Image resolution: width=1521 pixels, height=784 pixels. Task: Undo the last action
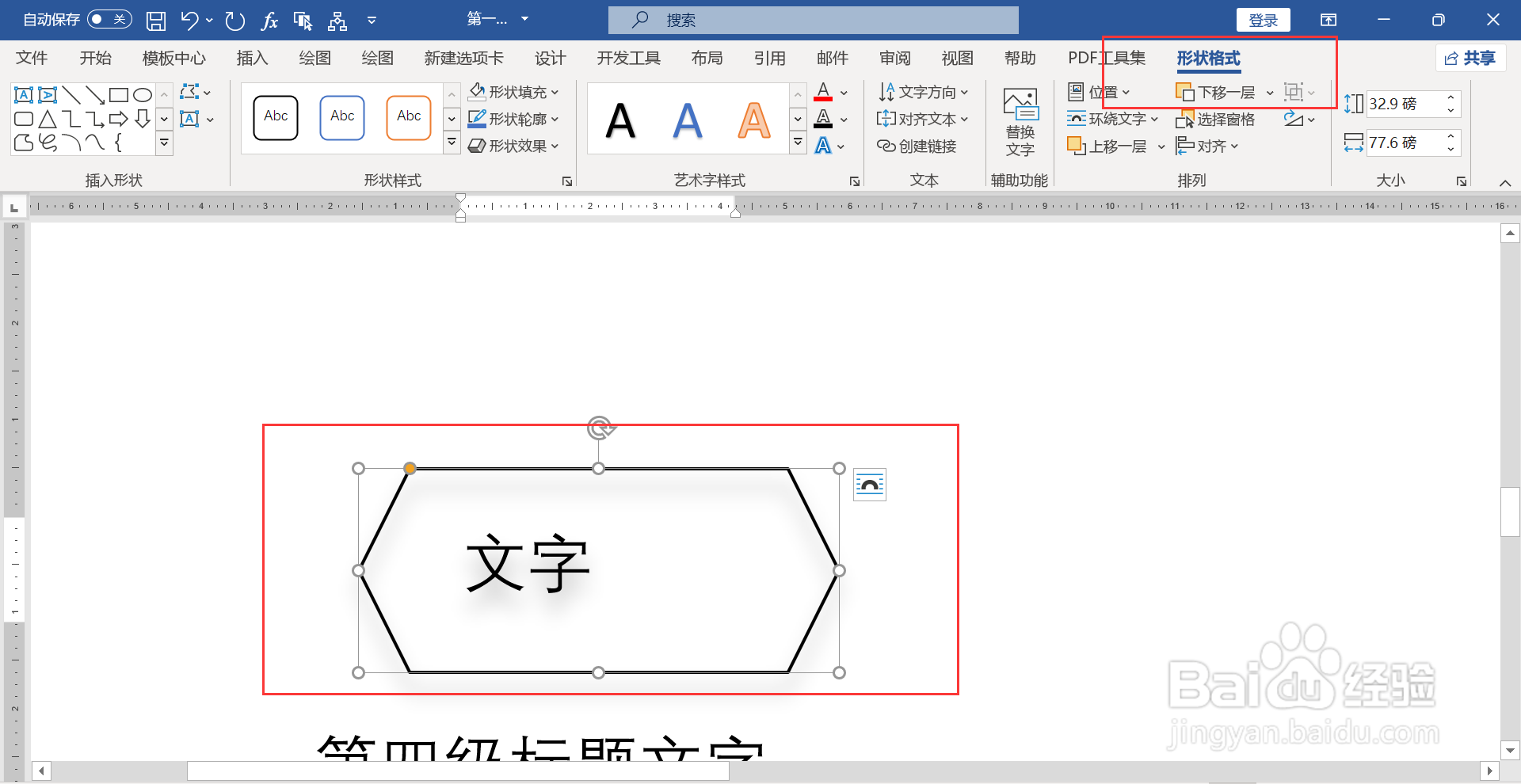click(189, 21)
